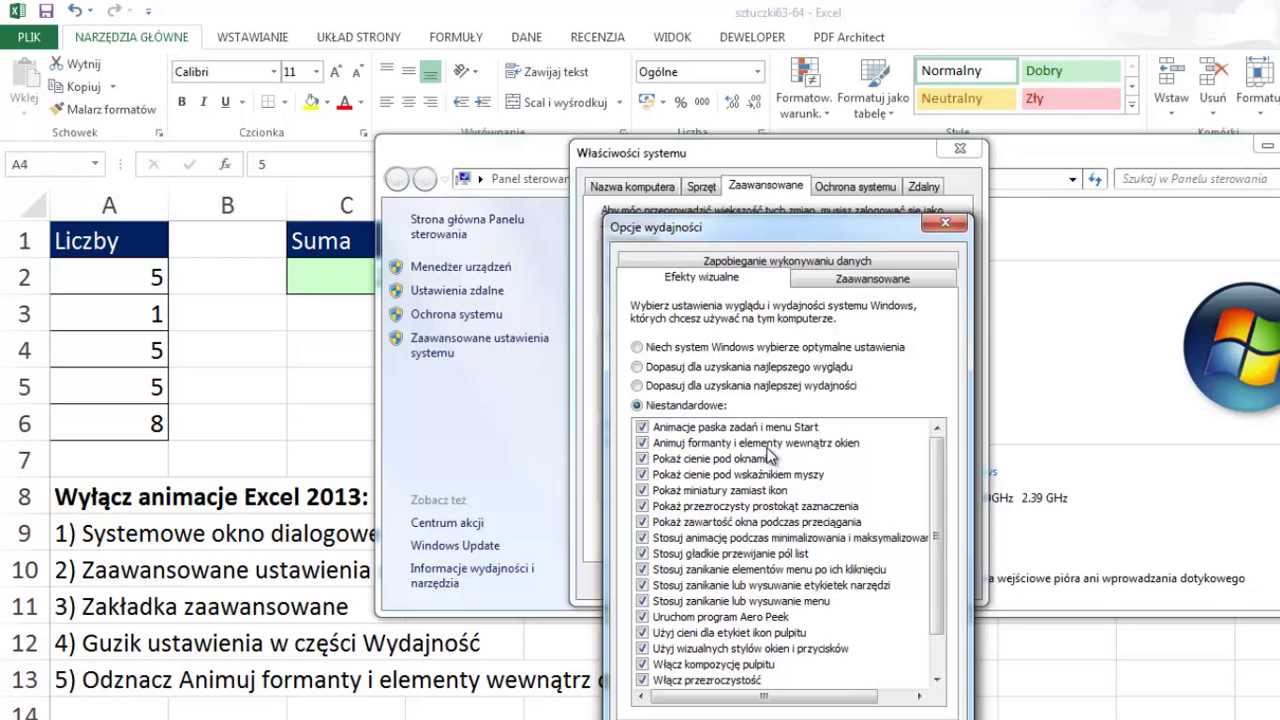Apply yellow fill color bucket

click(x=312, y=102)
